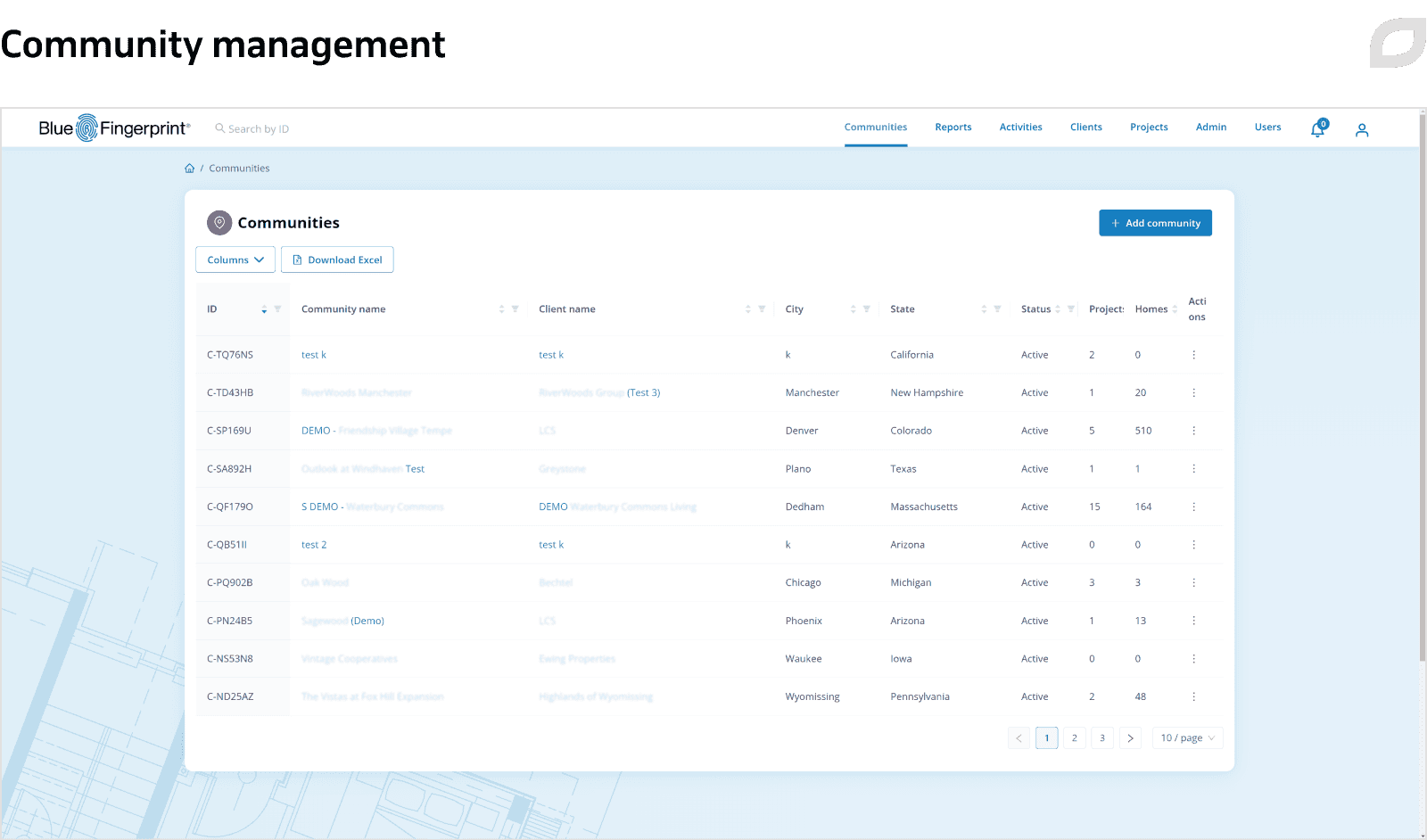Viewport: 1427px width, 840px height.
Task: Click the home breadcrumb icon
Action: [x=189, y=168]
